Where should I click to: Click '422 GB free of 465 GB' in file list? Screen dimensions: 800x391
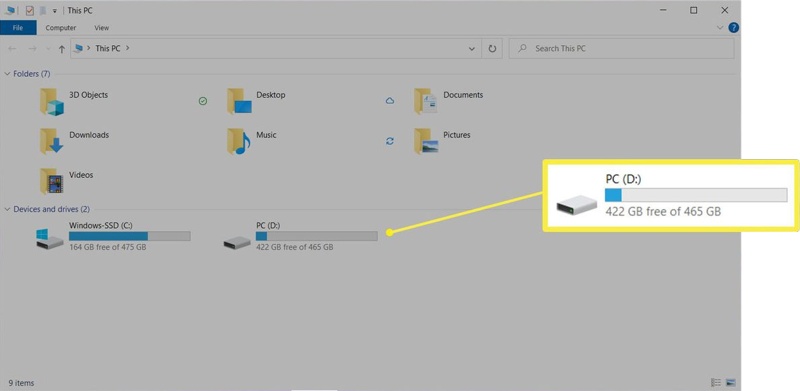(x=294, y=247)
